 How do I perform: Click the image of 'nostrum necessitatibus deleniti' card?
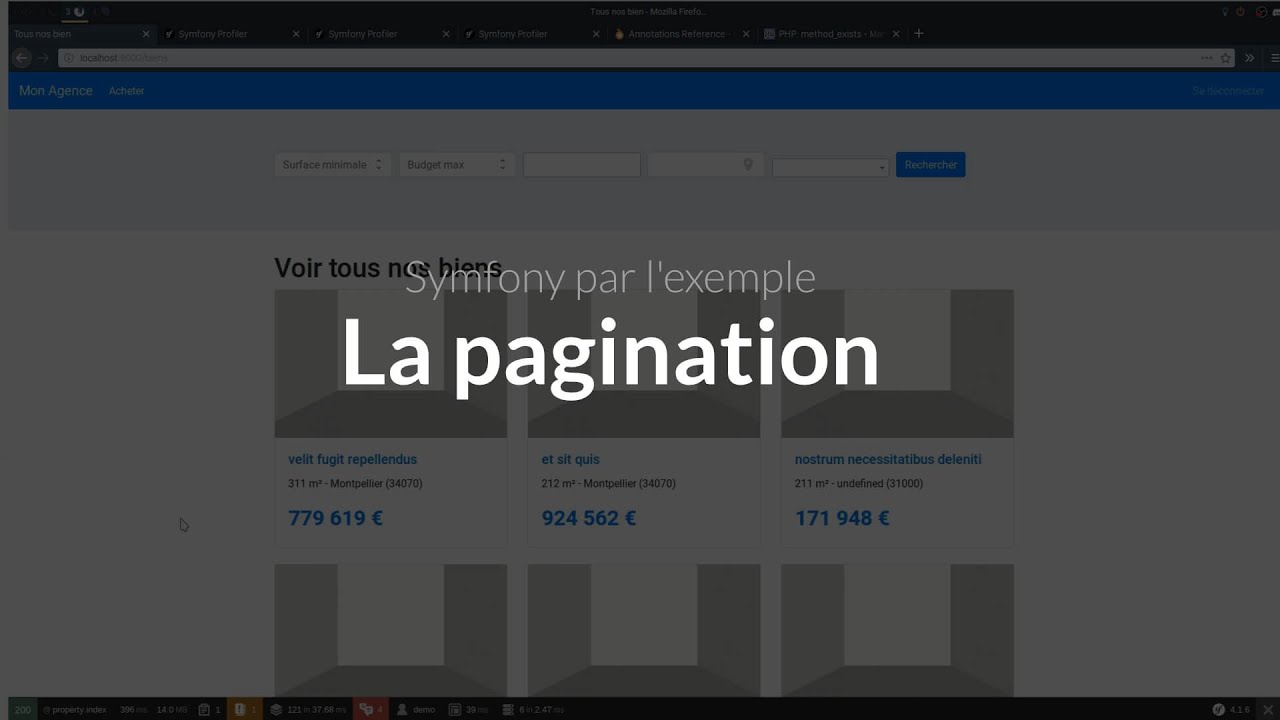897,364
